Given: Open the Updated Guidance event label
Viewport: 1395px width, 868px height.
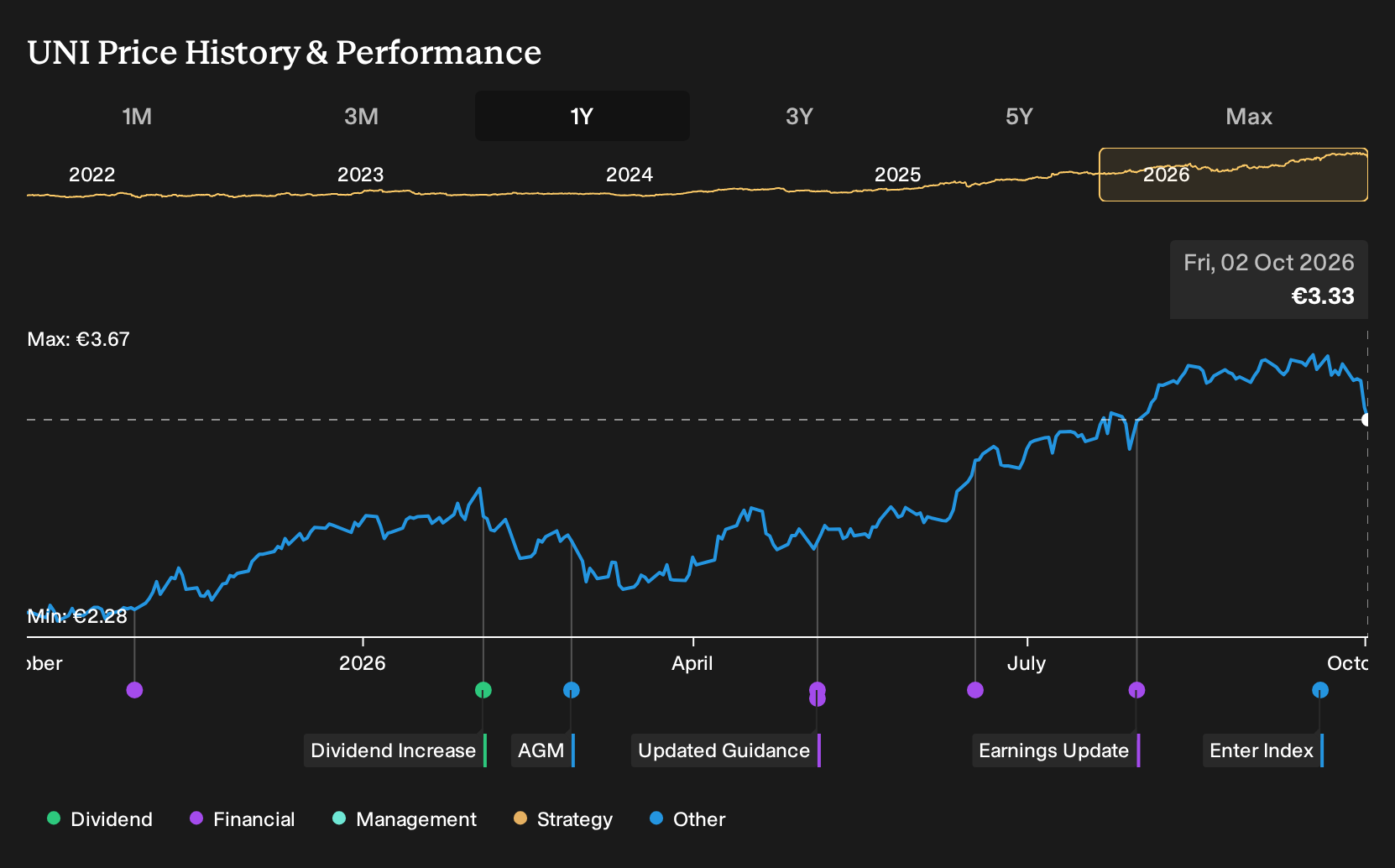Looking at the screenshot, I should pos(726,750).
